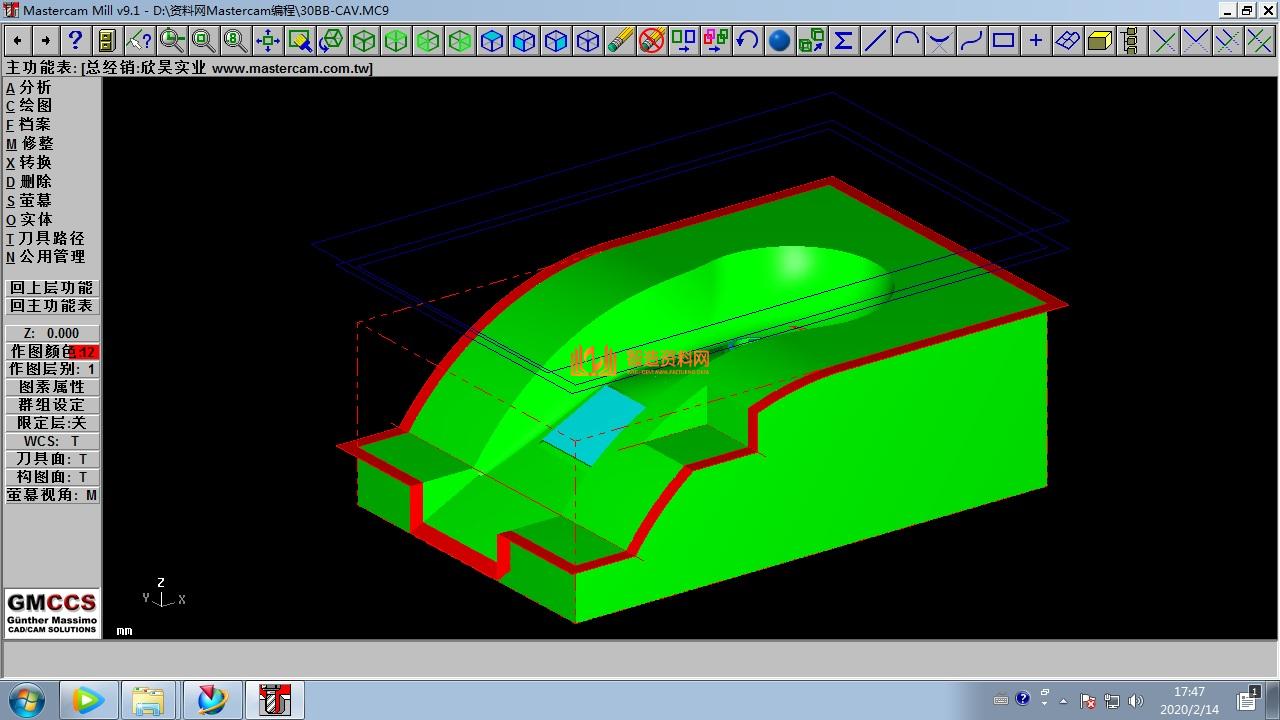Click the Create arc tool icon
The image size is (1280, 720).
point(907,40)
